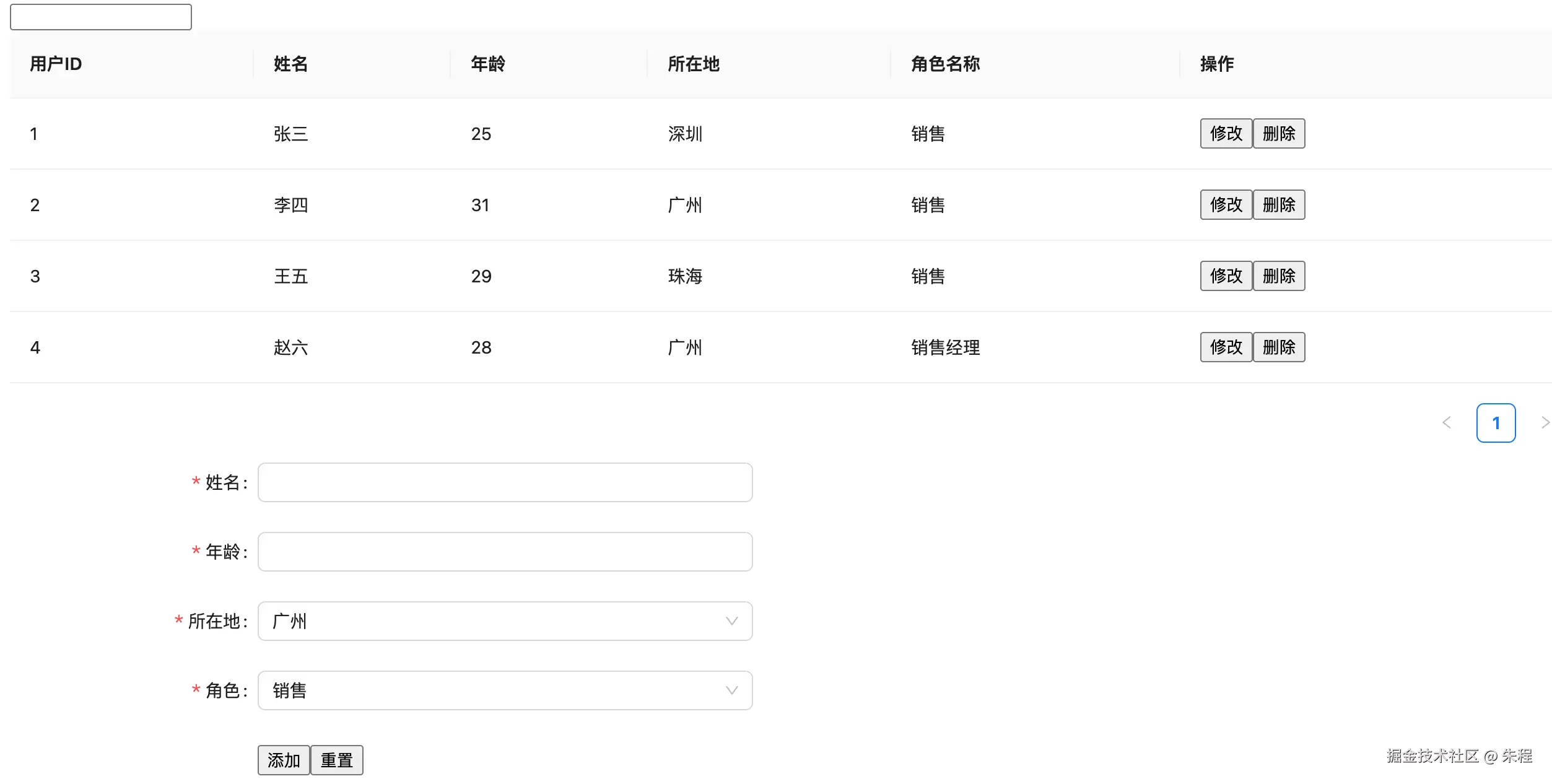This screenshot has width=1552, height=784.
Task: Click the 重置 button
Action: [x=336, y=760]
